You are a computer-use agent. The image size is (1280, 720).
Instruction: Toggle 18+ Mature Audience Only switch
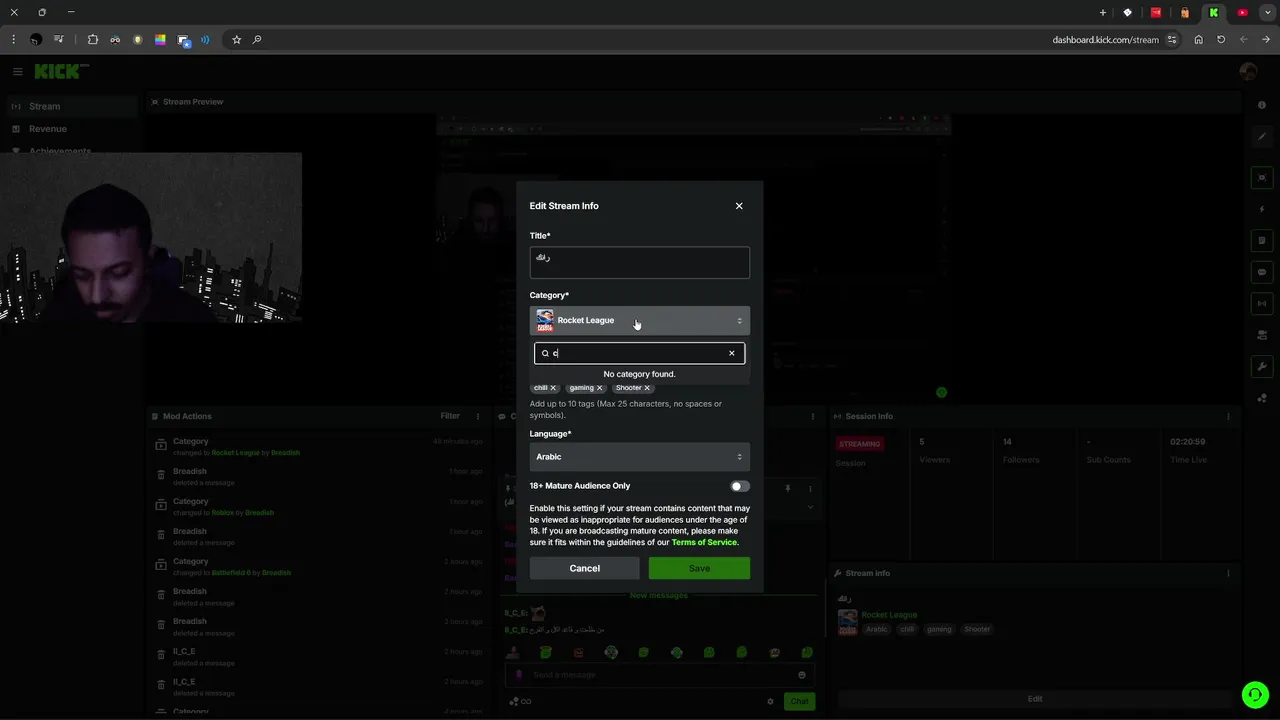point(739,486)
